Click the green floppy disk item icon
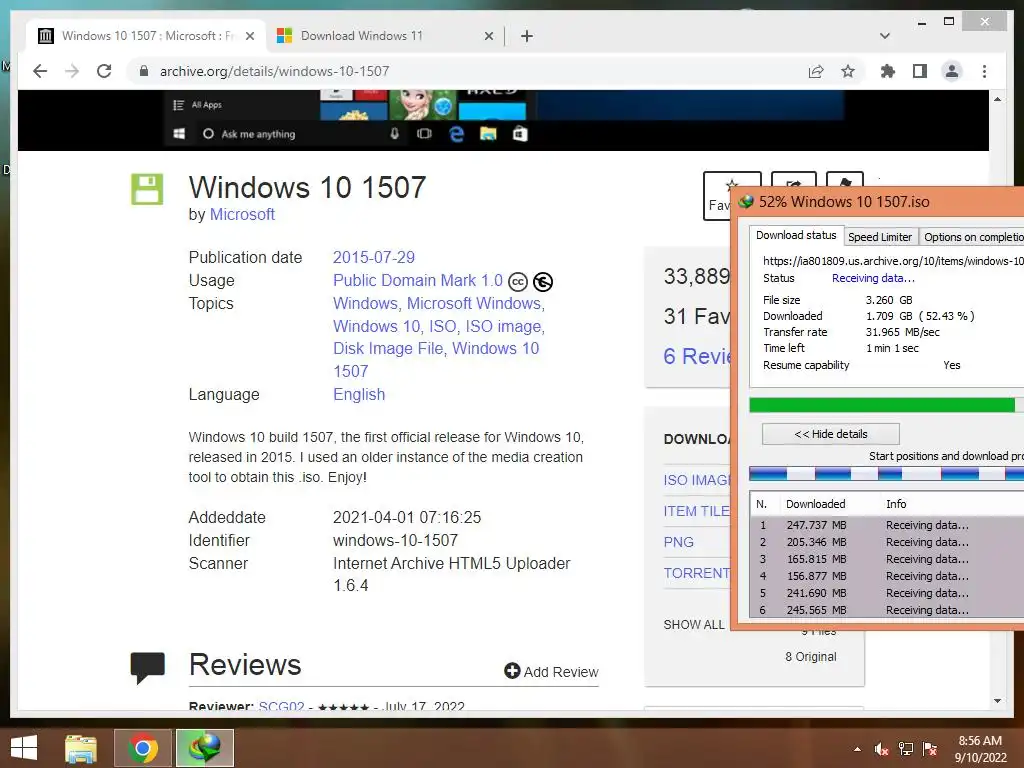 tap(147, 189)
